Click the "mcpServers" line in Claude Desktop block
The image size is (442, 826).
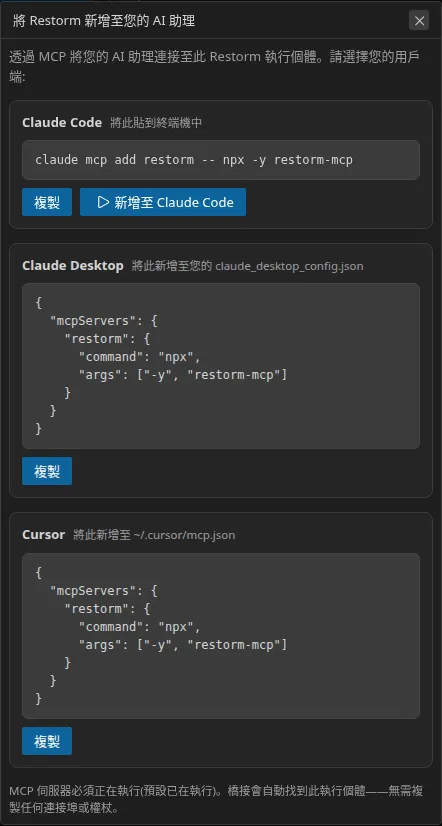click(104, 321)
